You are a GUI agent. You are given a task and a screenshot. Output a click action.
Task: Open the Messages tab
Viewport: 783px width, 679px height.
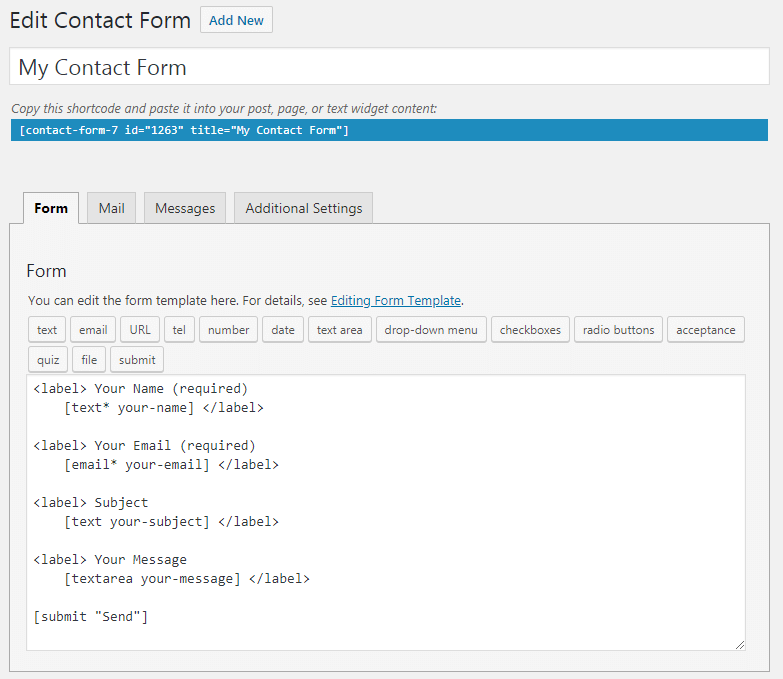point(185,208)
